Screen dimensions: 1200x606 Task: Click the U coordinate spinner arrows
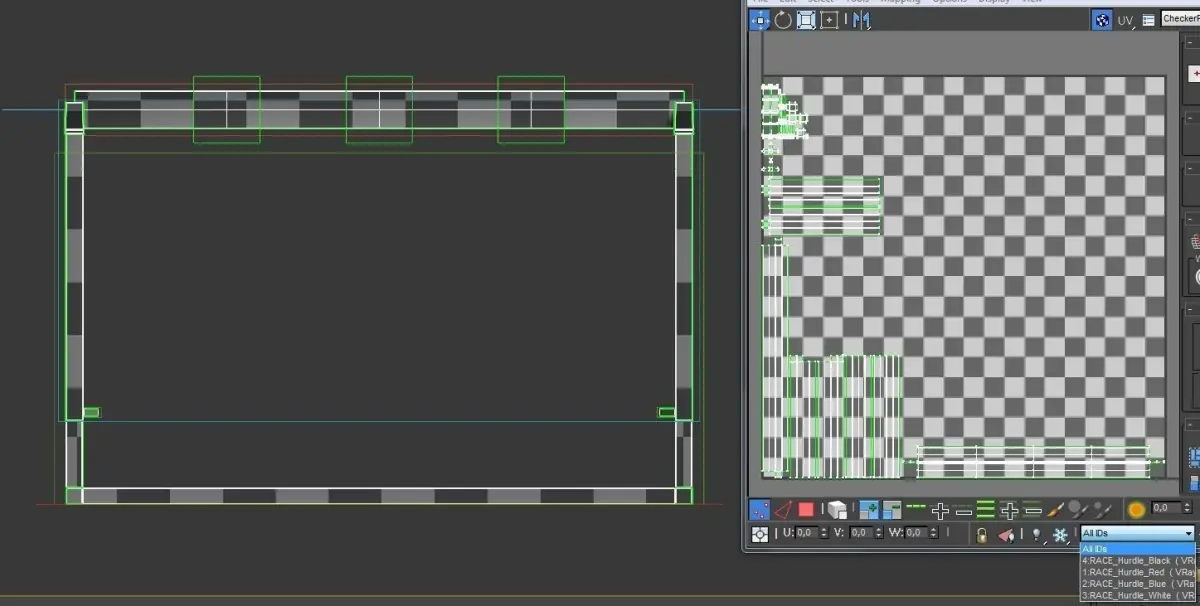pos(824,533)
